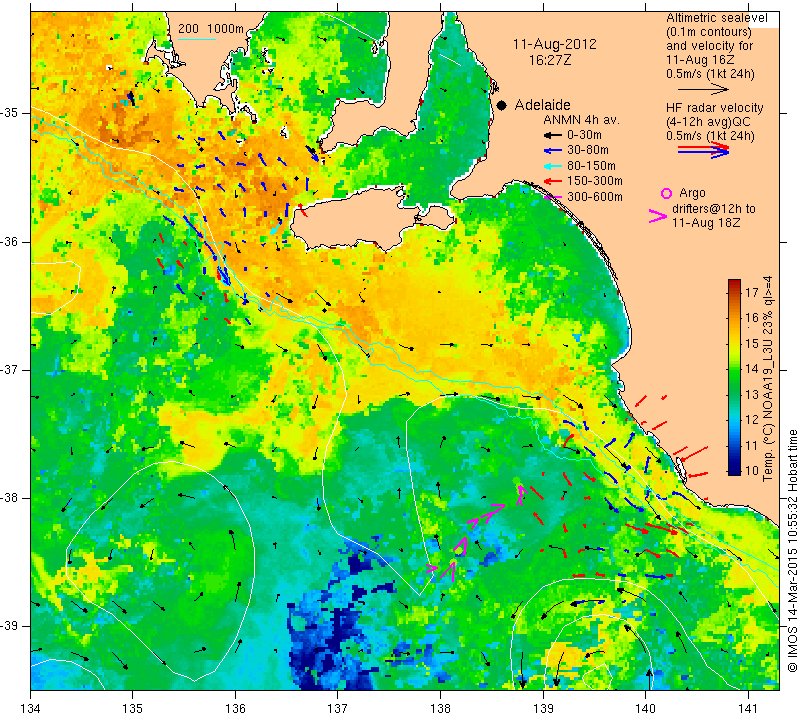Click the '(0.1m contours)' legend text

point(709,32)
